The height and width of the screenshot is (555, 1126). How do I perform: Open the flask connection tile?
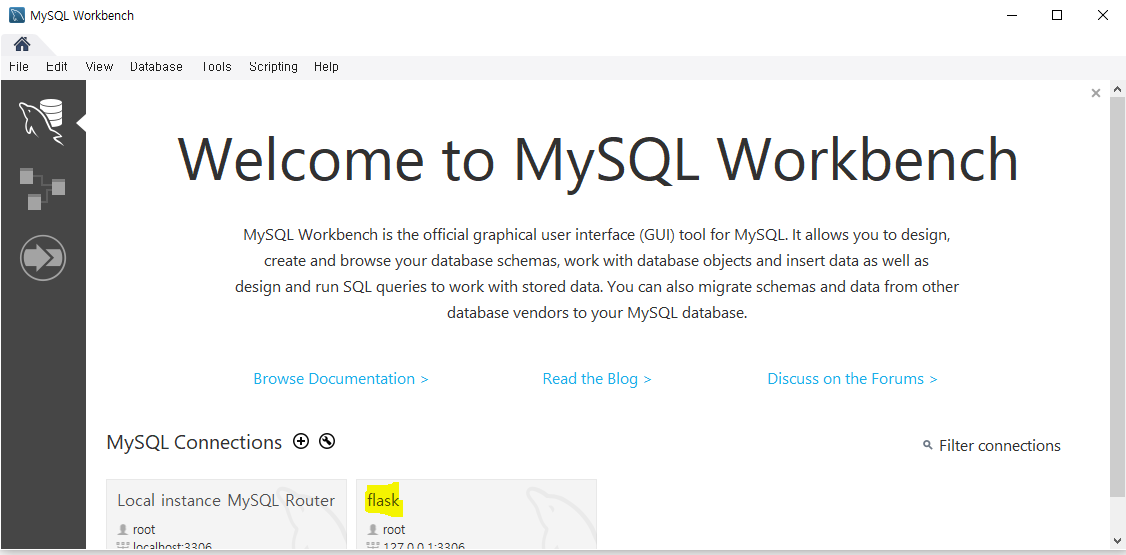point(476,514)
